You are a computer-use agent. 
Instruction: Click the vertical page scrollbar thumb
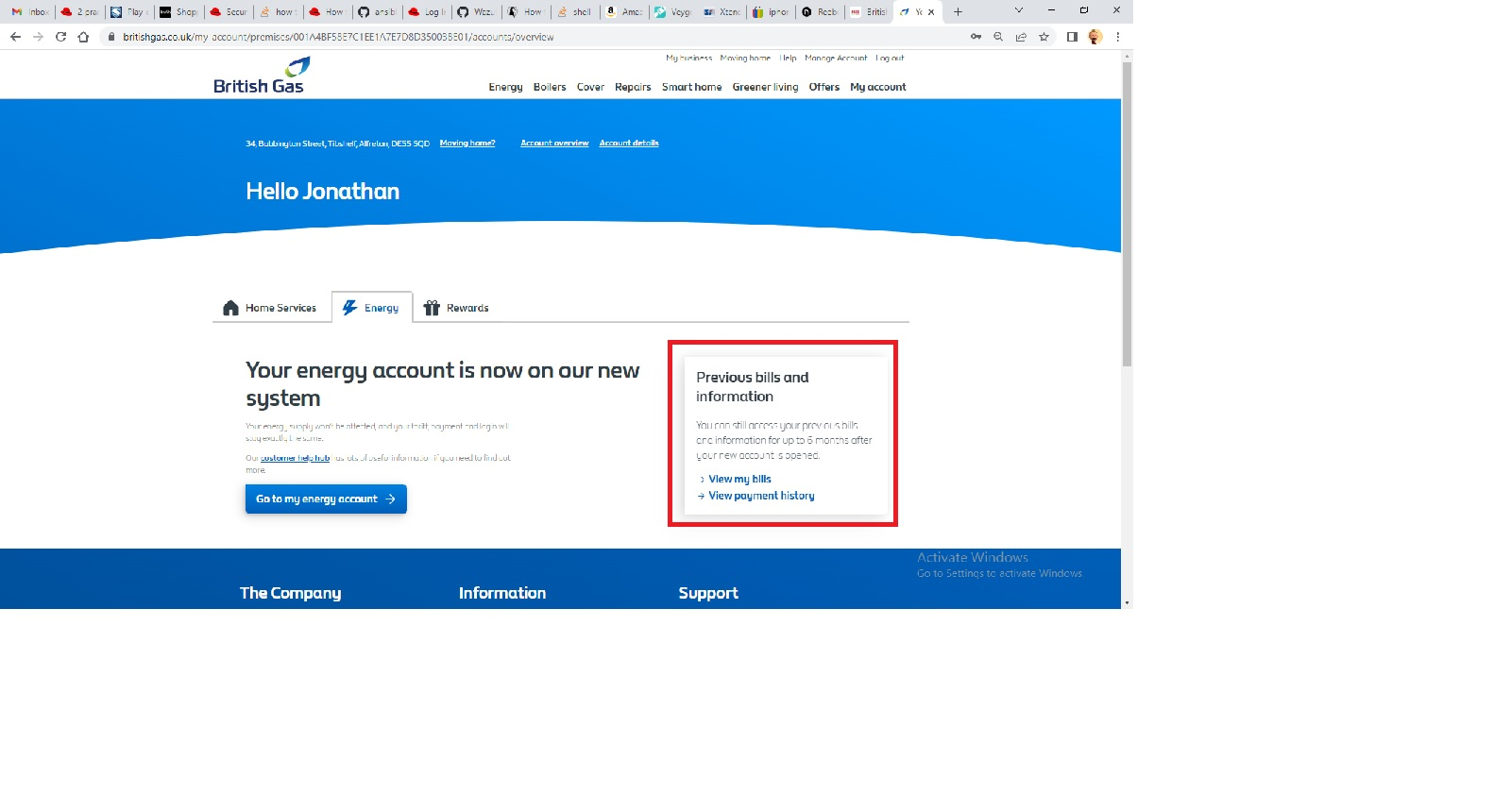coord(1127,214)
